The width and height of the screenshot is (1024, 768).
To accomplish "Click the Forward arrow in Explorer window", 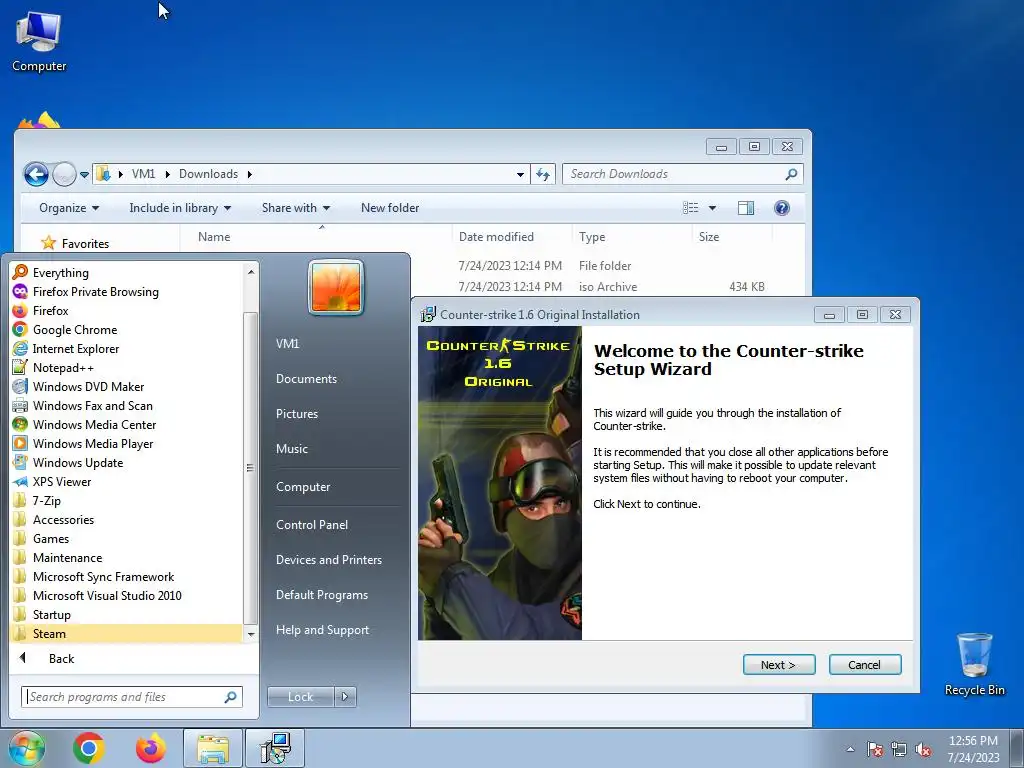I will pos(64,174).
